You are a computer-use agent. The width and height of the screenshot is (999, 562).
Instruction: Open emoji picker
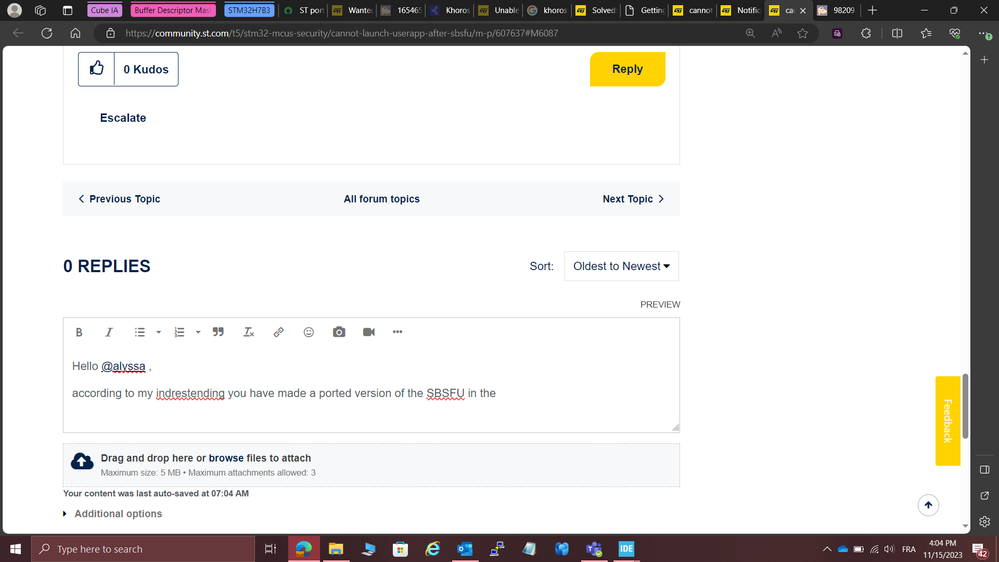tap(308, 332)
